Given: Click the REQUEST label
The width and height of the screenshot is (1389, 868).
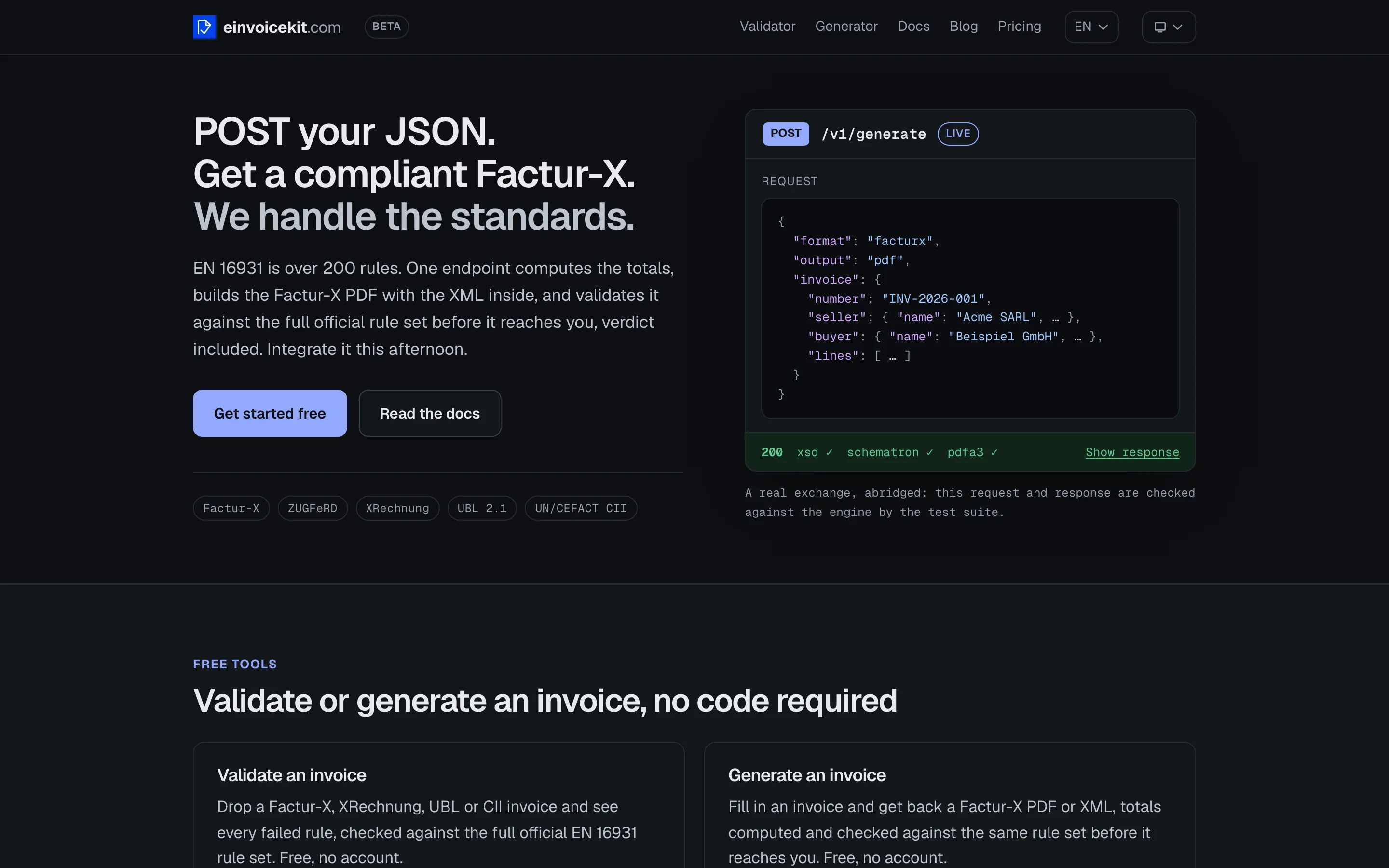Looking at the screenshot, I should coord(789,181).
